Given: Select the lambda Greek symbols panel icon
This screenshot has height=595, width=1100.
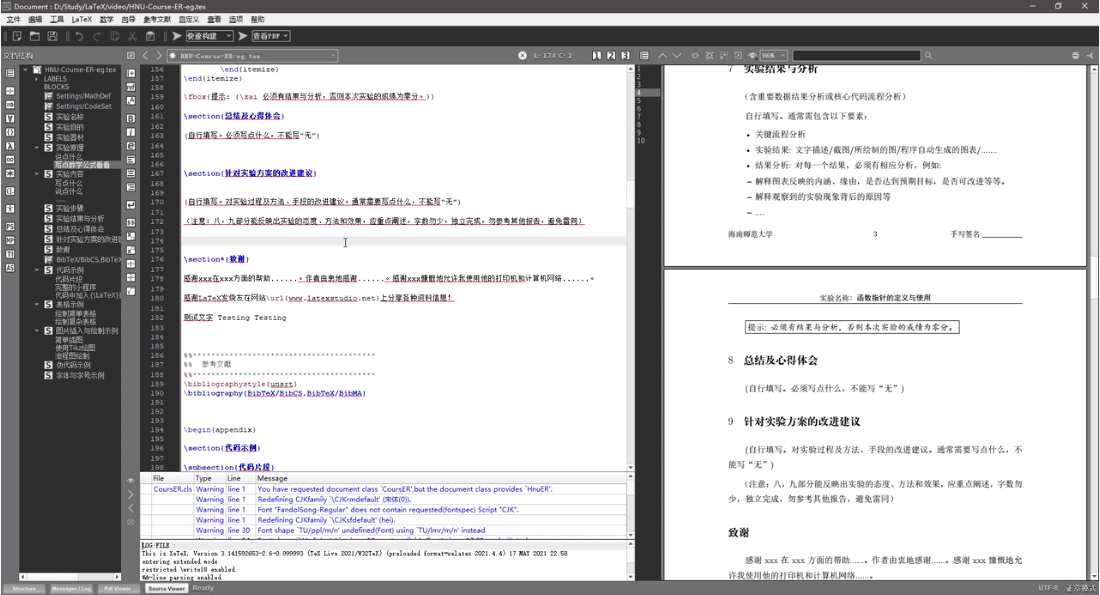Looking at the screenshot, I should (10, 146).
